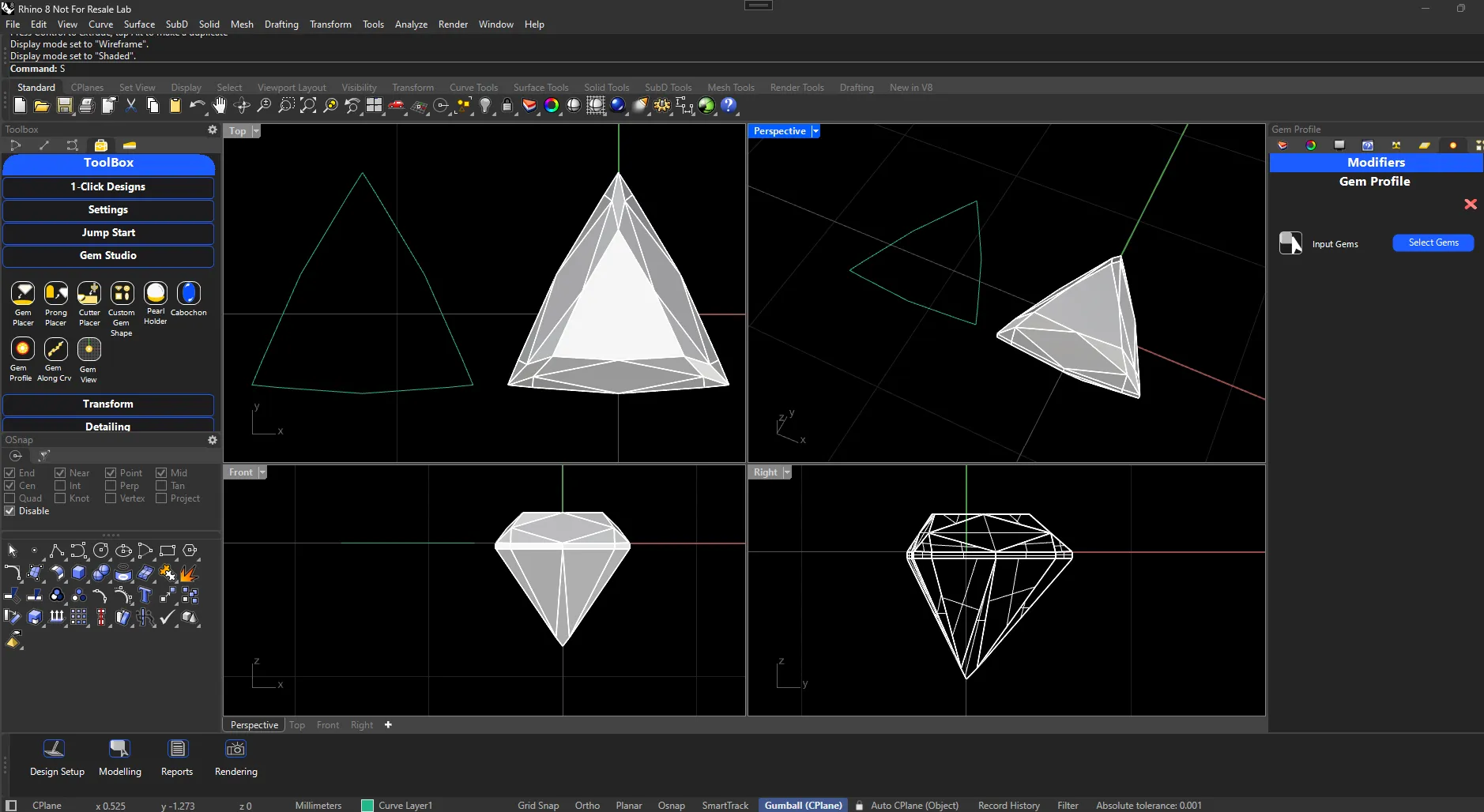Open the Perspective viewport dropdown
This screenshot has height=812, width=1484.
point(815,130)
